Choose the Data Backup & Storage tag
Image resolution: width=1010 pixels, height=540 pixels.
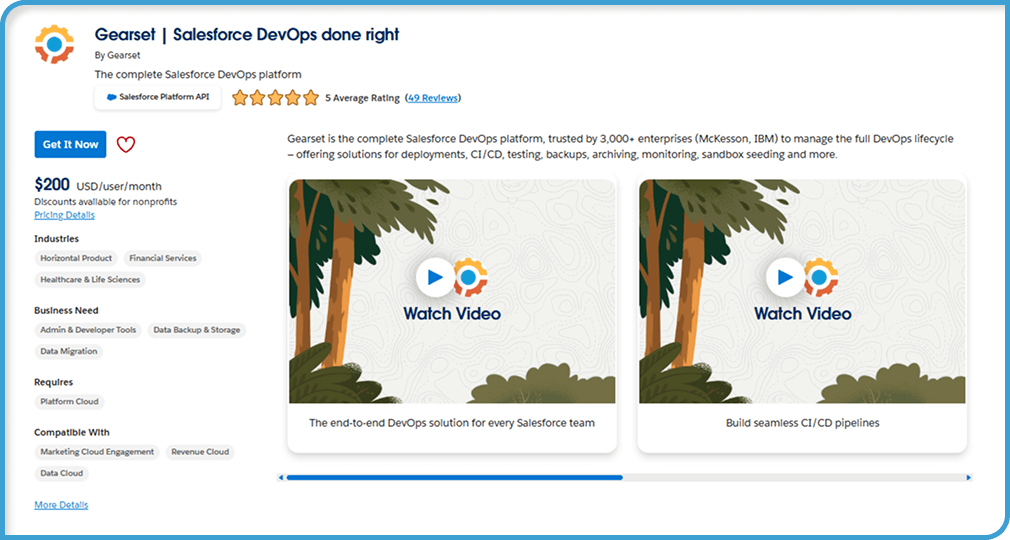196,330
